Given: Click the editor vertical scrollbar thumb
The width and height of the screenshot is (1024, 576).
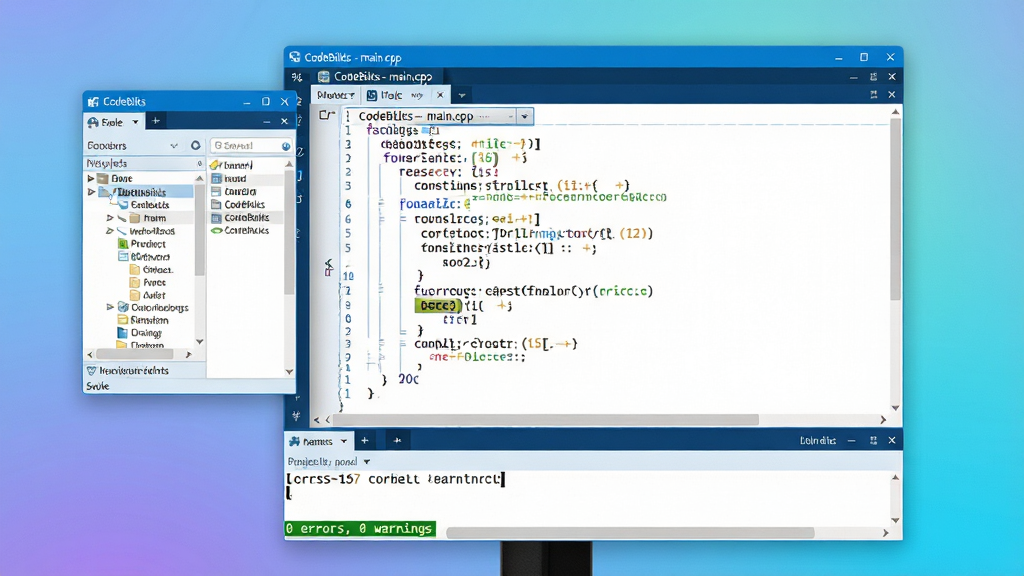Looking at the screenshot, I should [x=895, y=209].
